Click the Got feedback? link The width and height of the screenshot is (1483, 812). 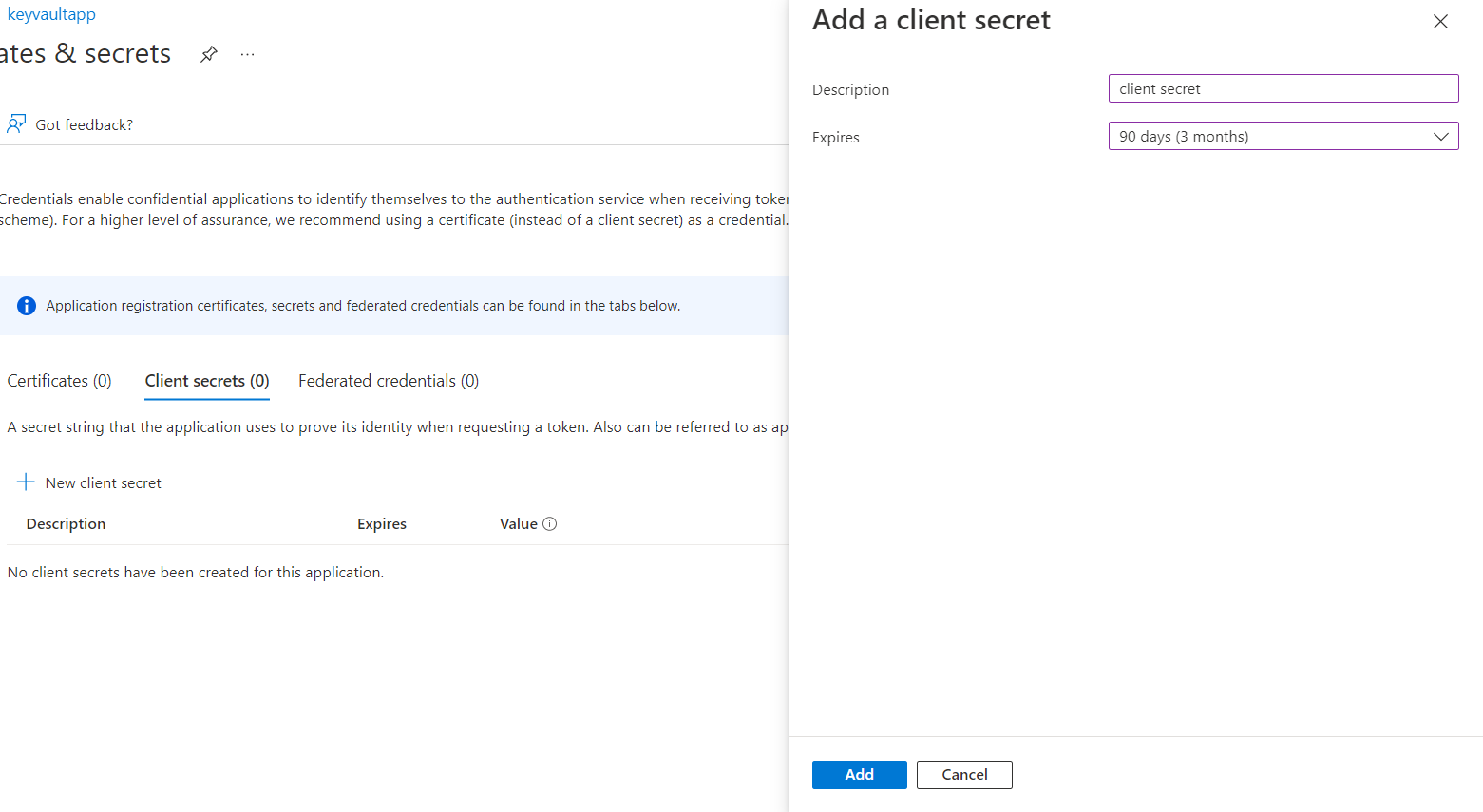84,124
